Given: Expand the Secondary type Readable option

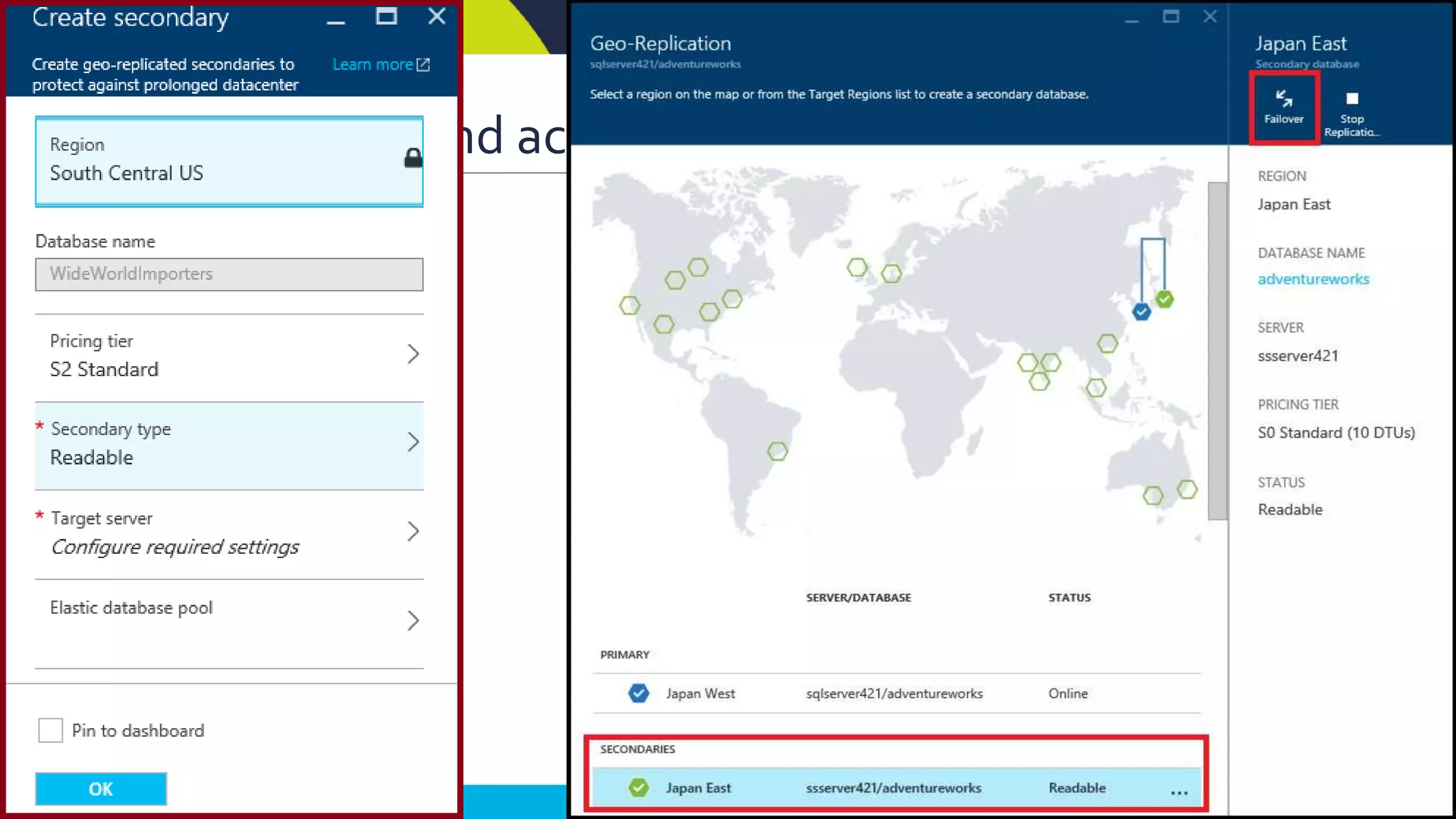Looking at the screenshot, I should tap(229, 445).
